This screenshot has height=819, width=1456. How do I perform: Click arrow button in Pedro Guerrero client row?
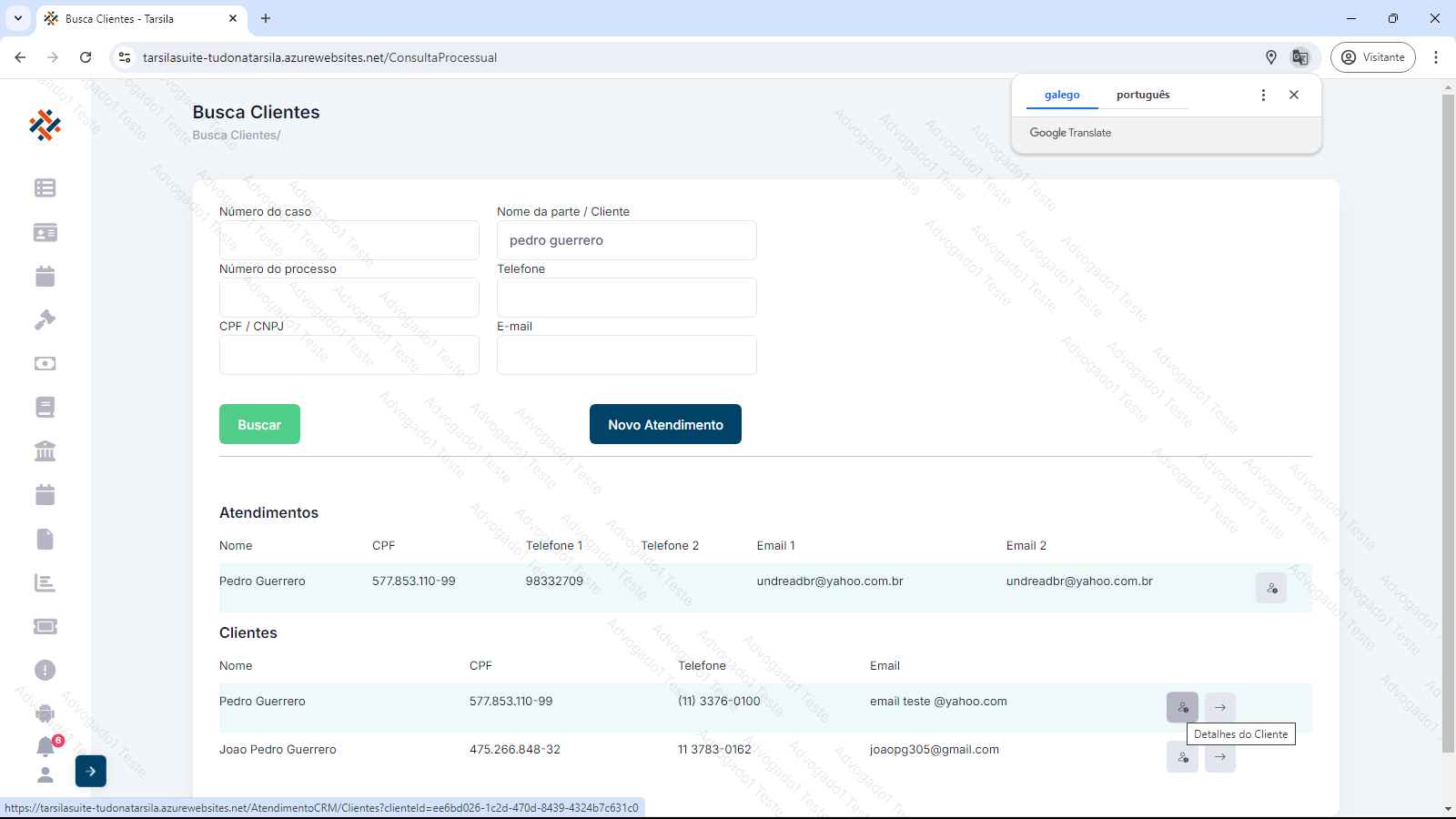[x=1219, y=707]
